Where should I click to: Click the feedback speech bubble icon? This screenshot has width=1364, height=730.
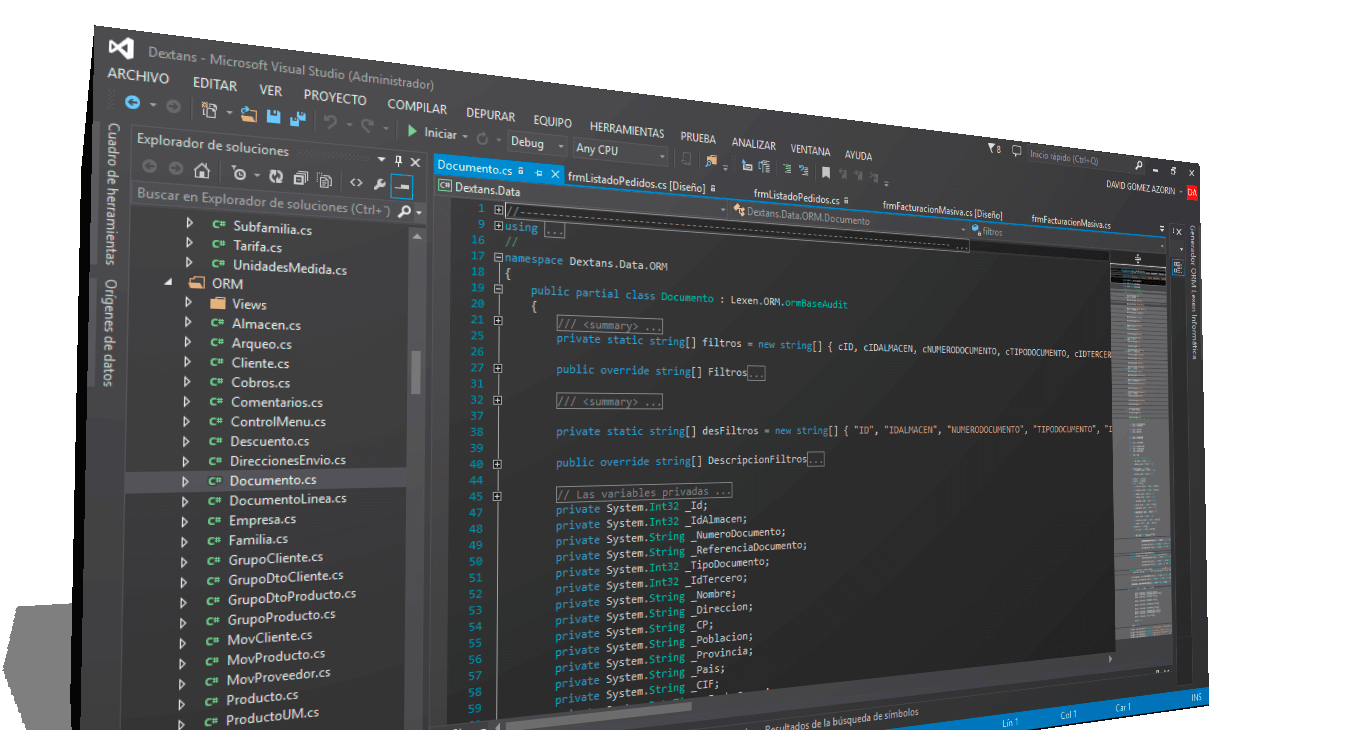[1016, 152]
